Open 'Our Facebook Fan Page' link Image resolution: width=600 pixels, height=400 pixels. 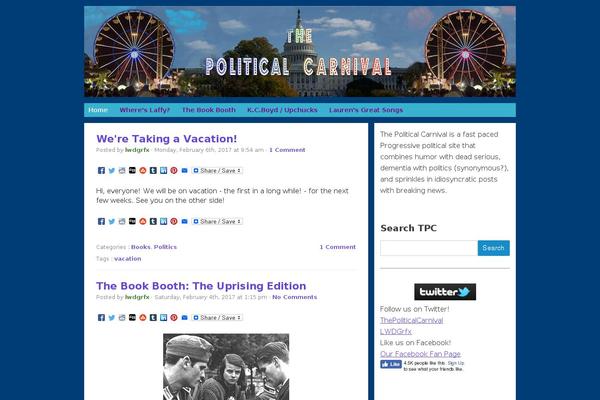click(x=420, y=354)
